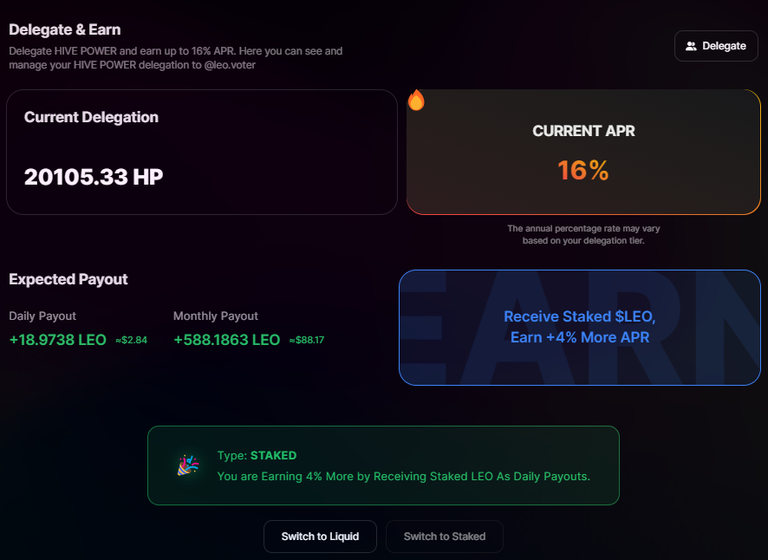Click the Expected Payout heading

click(x=68, y=279)
